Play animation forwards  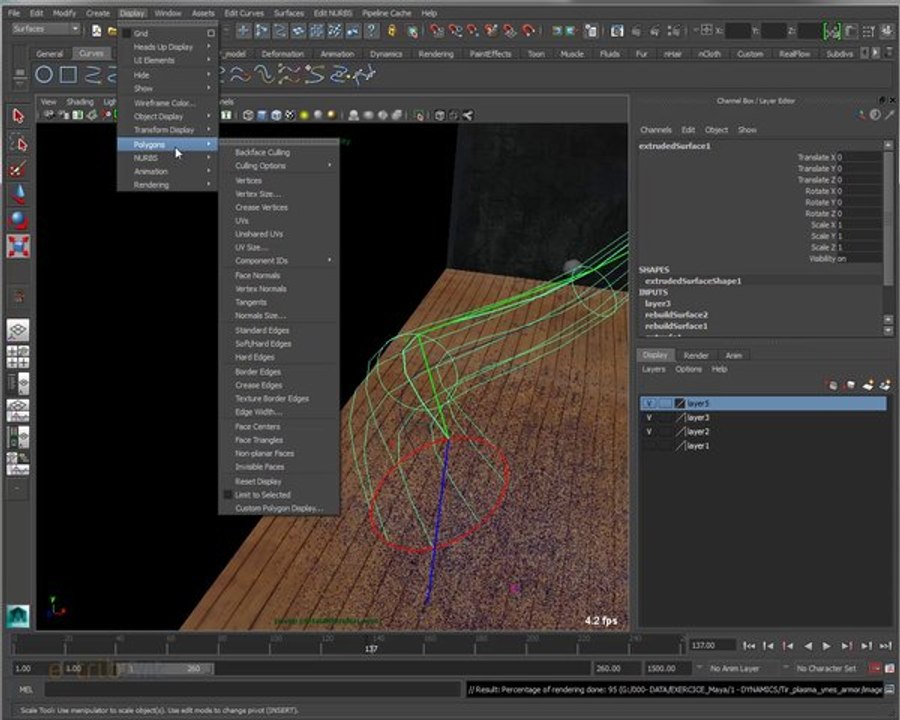tap(827, 646)
